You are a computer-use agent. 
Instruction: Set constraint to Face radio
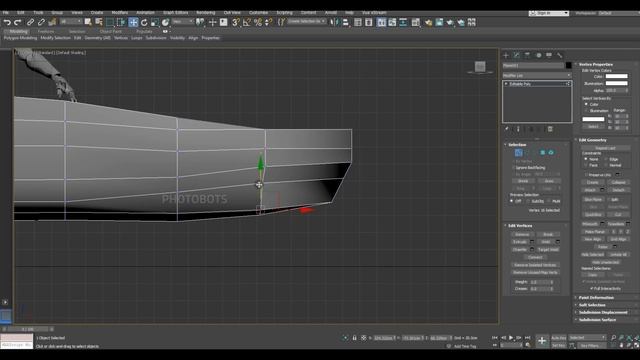coord(586,165)
